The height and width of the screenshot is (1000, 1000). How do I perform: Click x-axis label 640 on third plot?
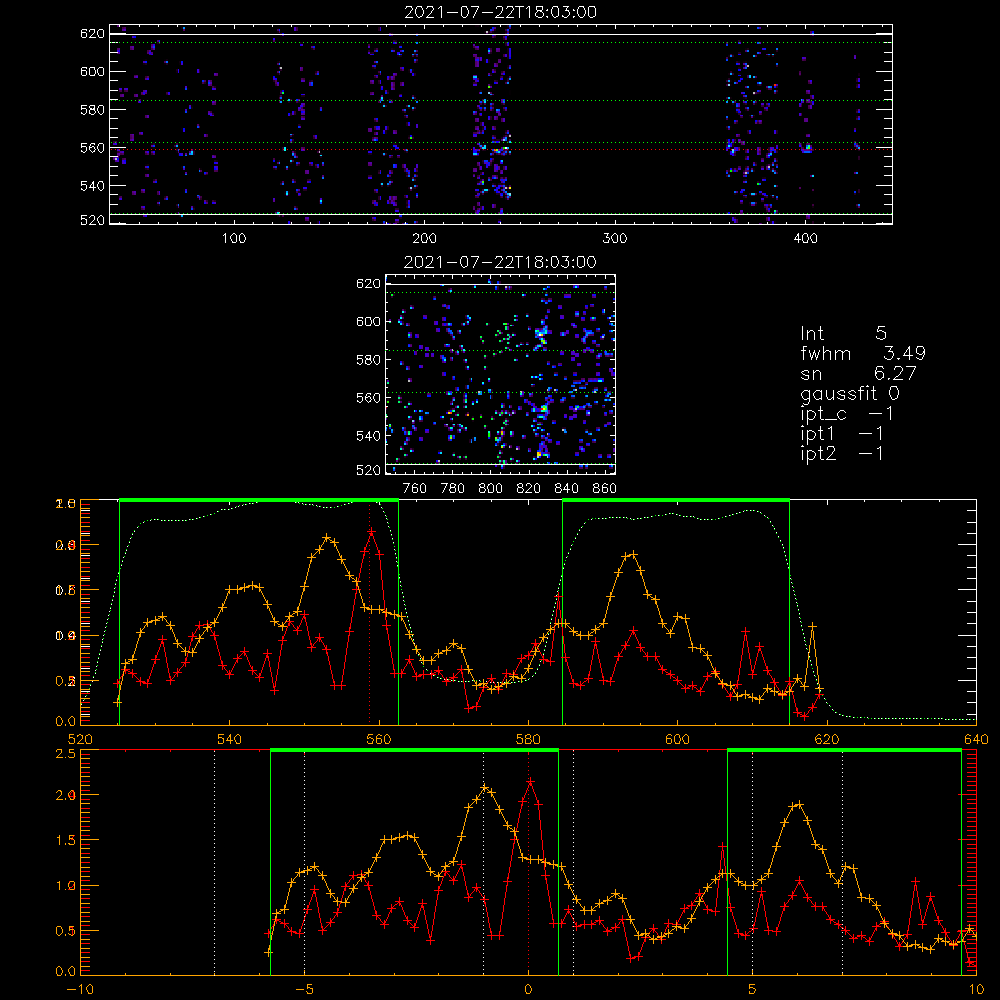[x=976, y=739]
